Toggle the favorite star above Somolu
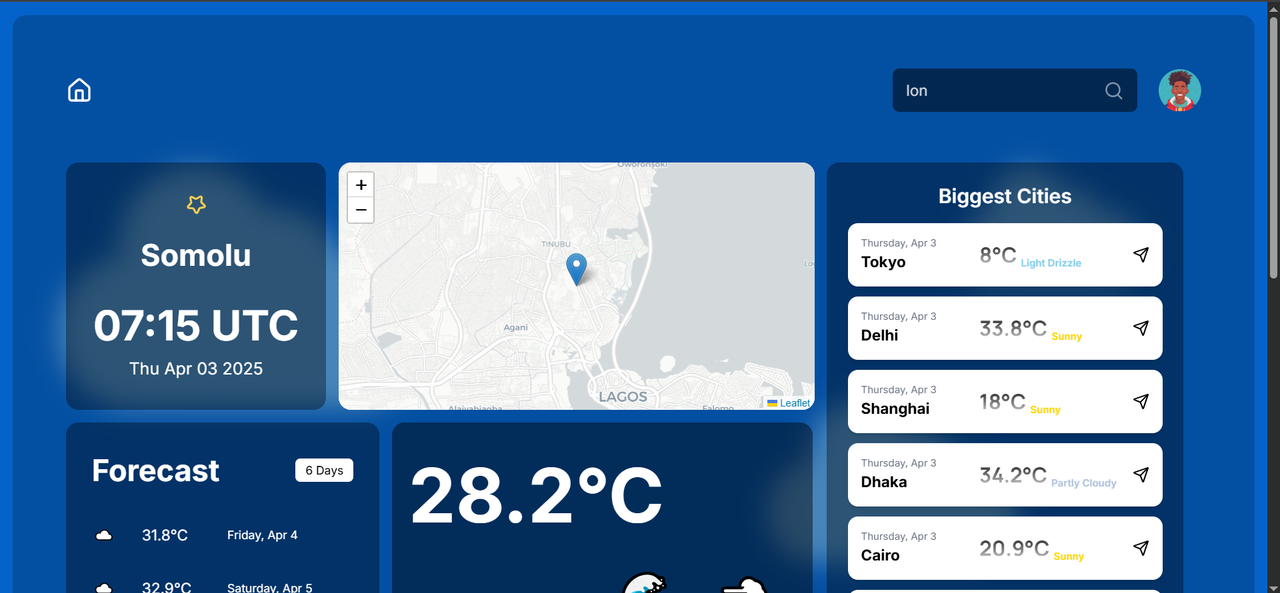 196,204
